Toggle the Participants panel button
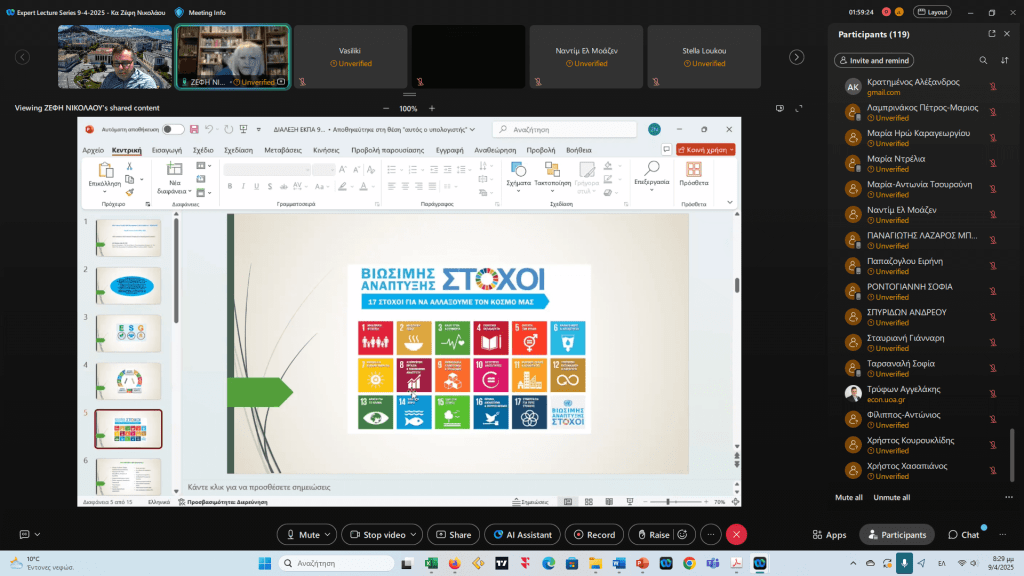The height and width of the screenshot is (576, 1024). (897, 535)
